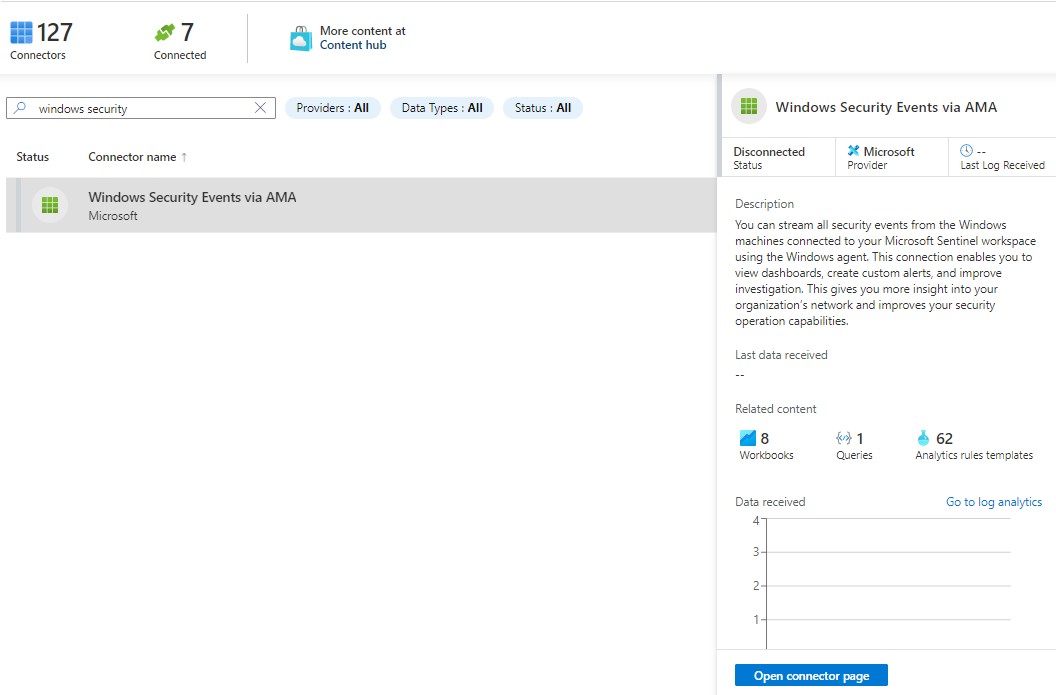Click the Analytics rules templates flask icon
The width and height of the screenshot is (1056, 695).
click(x=923, y=438)
